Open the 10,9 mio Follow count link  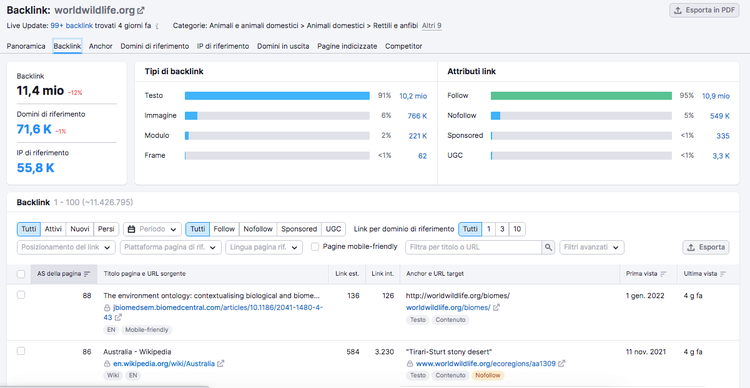point(716,96)
